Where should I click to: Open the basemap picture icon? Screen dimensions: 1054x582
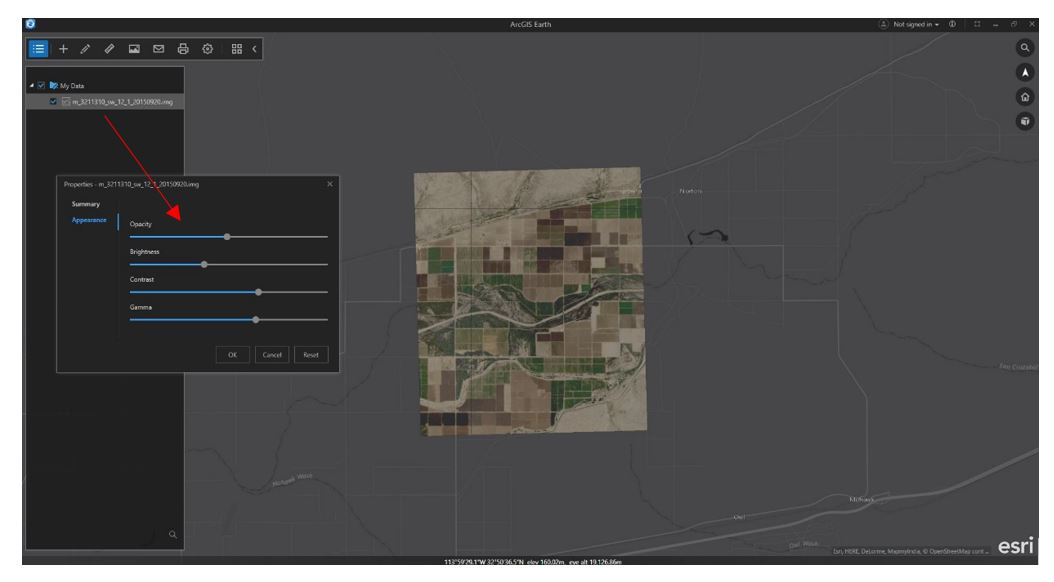[x=134, y=49]
